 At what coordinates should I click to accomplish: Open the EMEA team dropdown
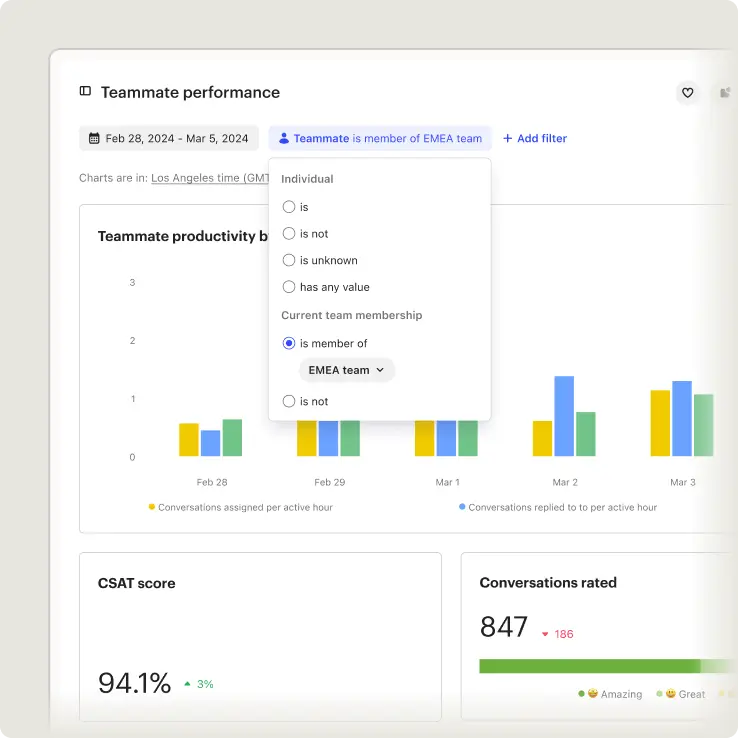346,370
